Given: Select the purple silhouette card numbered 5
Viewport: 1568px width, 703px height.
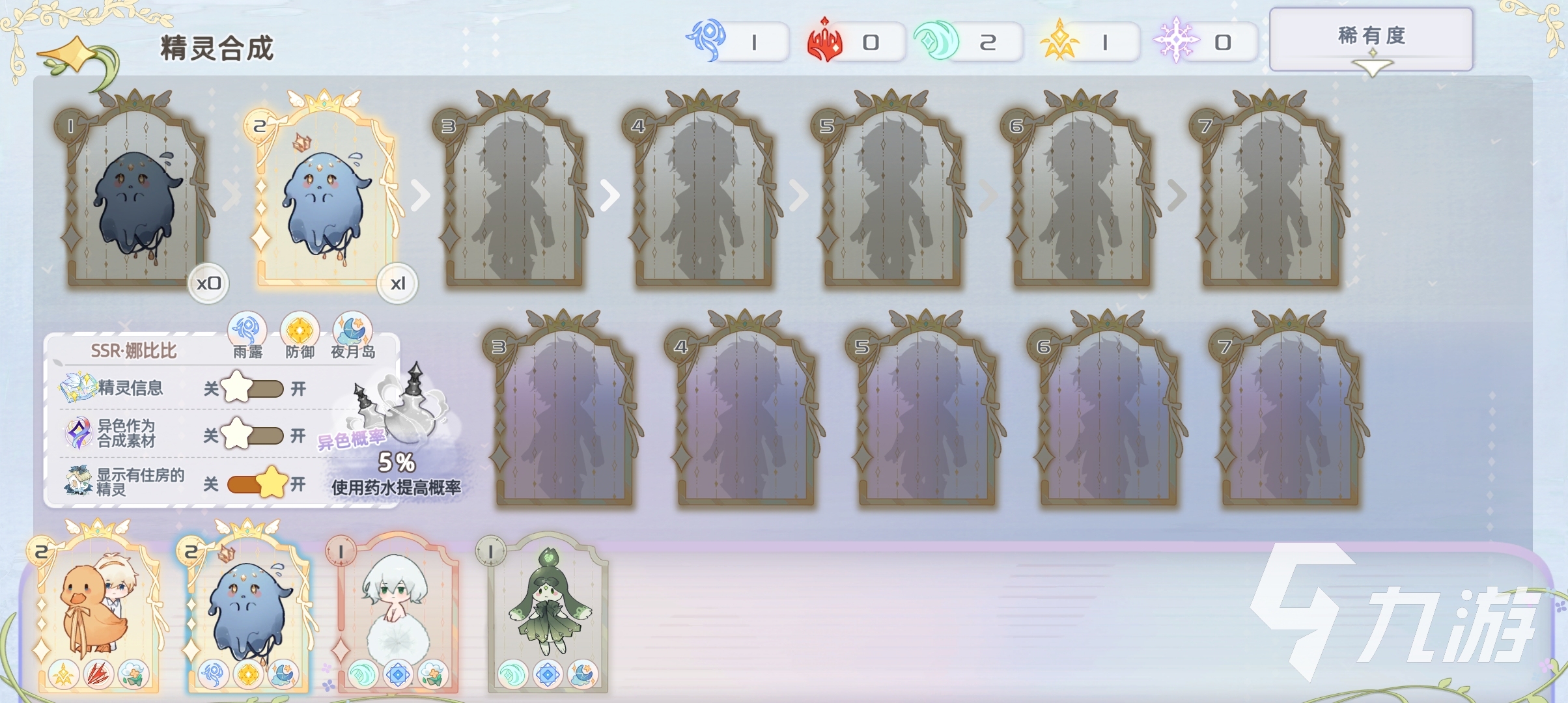Looking at the screenshot, I should click(x=927, y=410).
